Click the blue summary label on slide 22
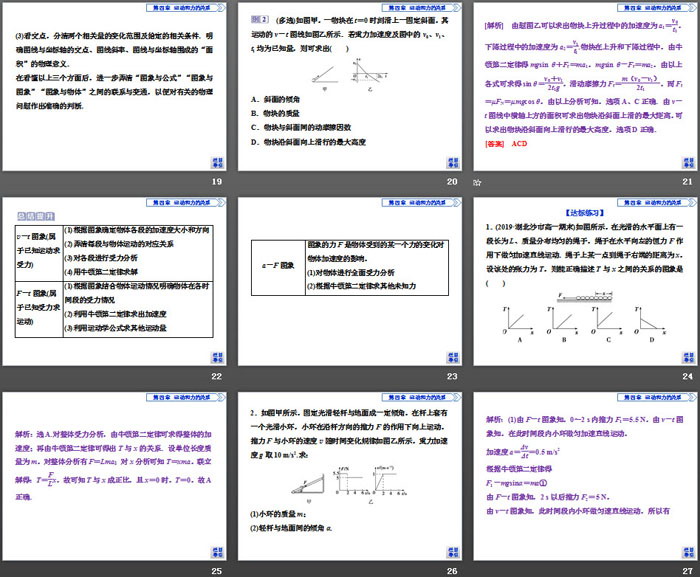 36,217
